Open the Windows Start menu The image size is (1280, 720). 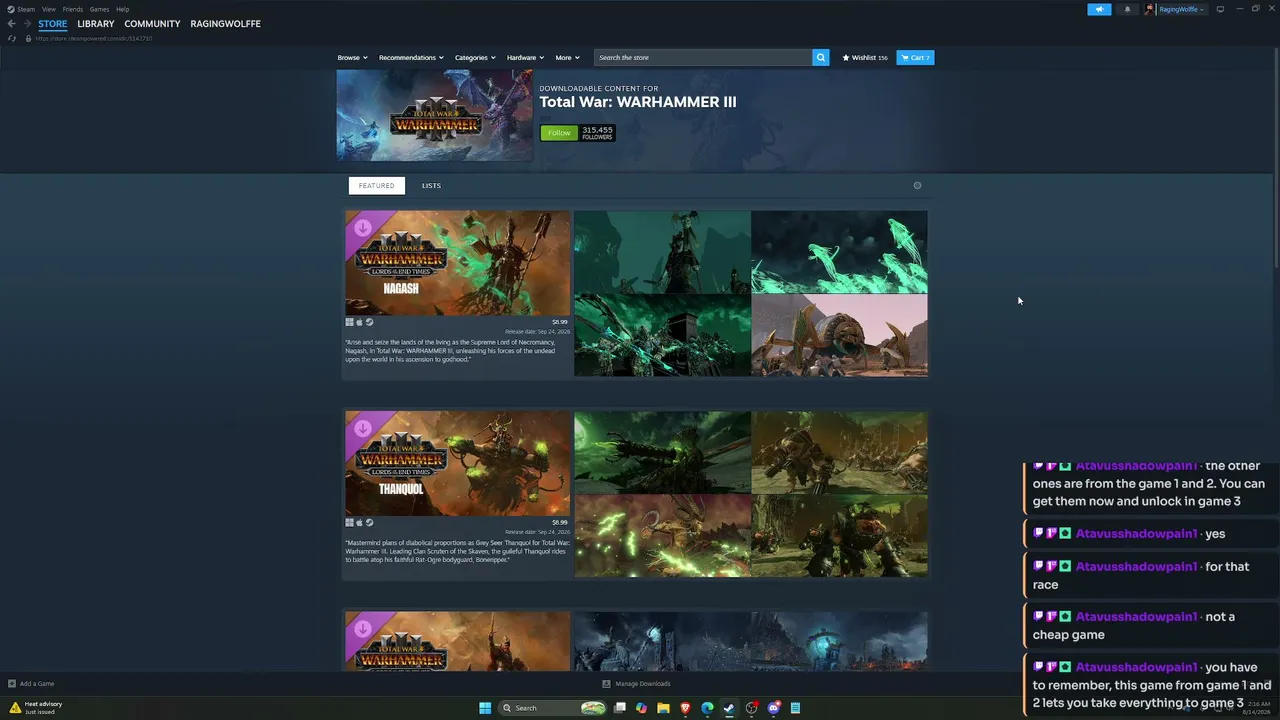click(x=485, y=708)
